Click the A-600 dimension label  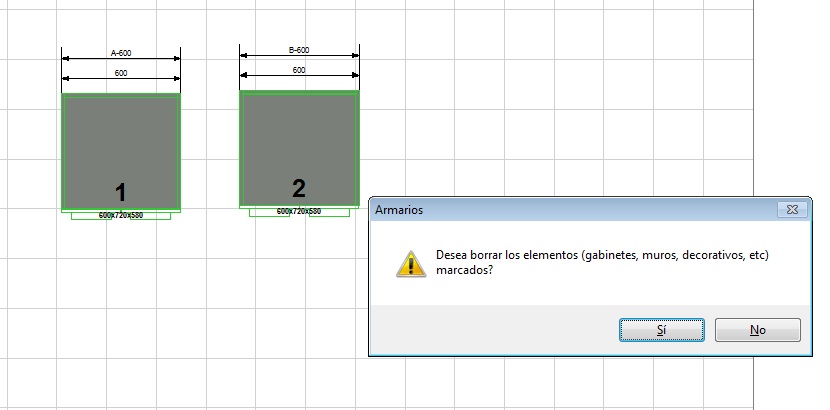click(121, 53)
